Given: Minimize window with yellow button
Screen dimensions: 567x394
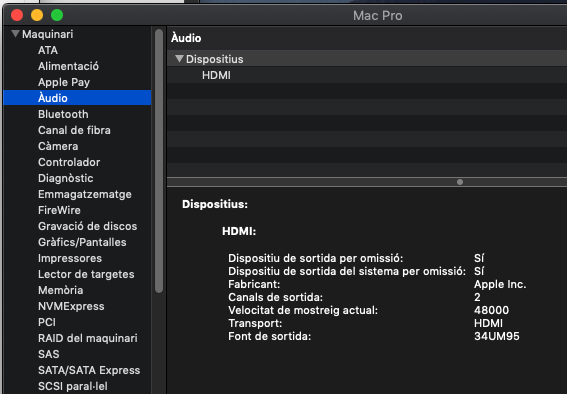Looking at the screenshot, I should point(37,15).
